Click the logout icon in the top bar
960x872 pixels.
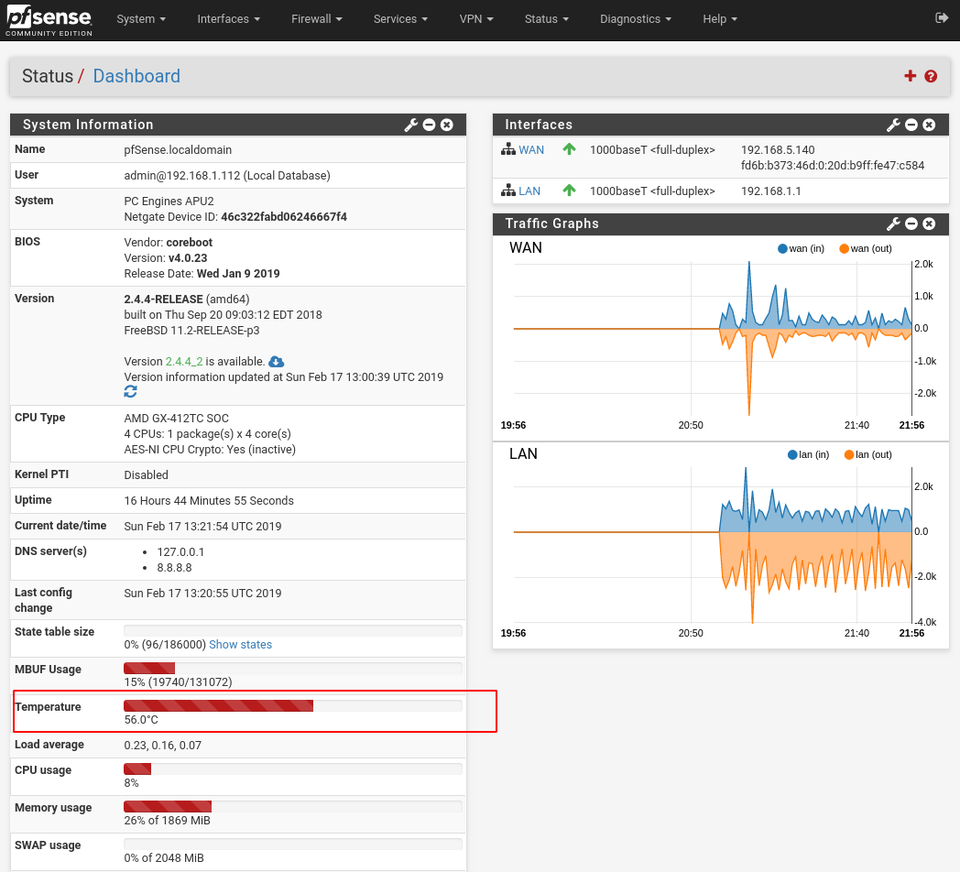pos(942,18)
